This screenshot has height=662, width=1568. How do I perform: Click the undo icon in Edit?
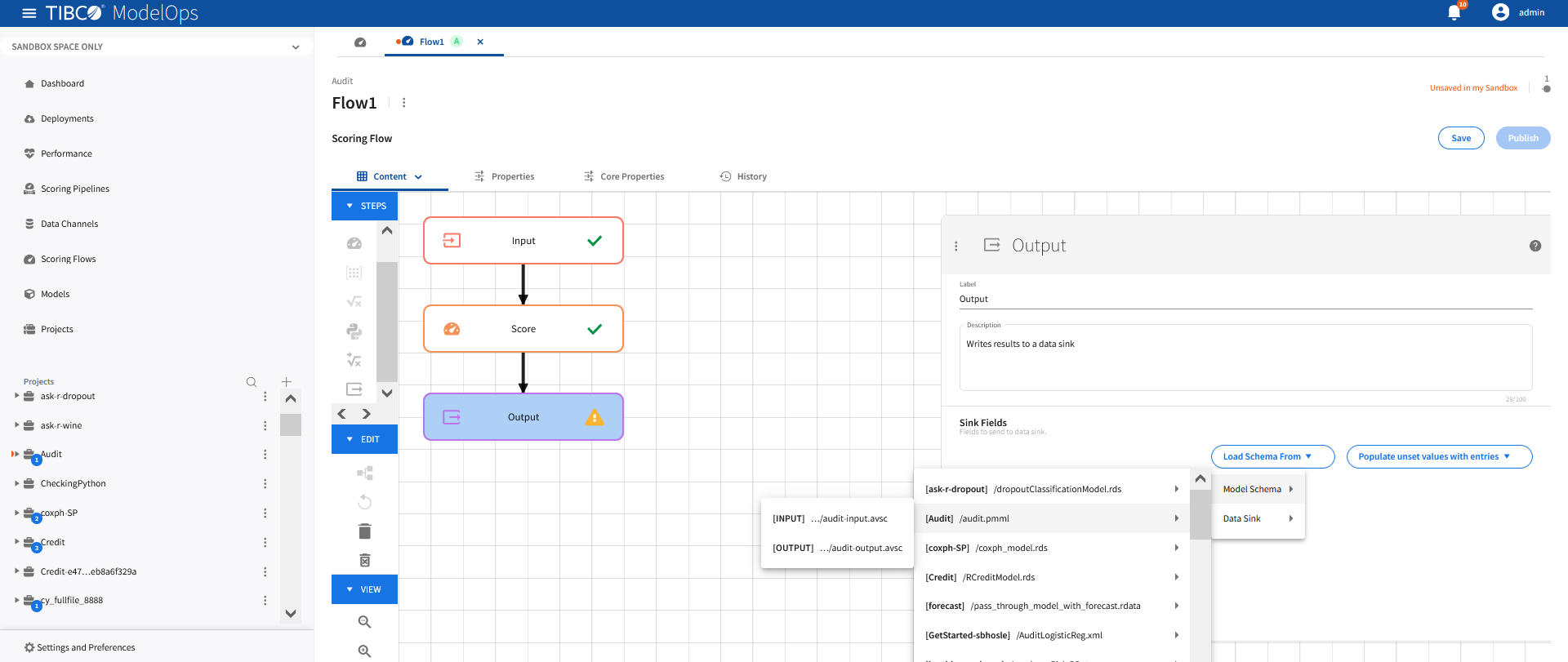point(365,502)
